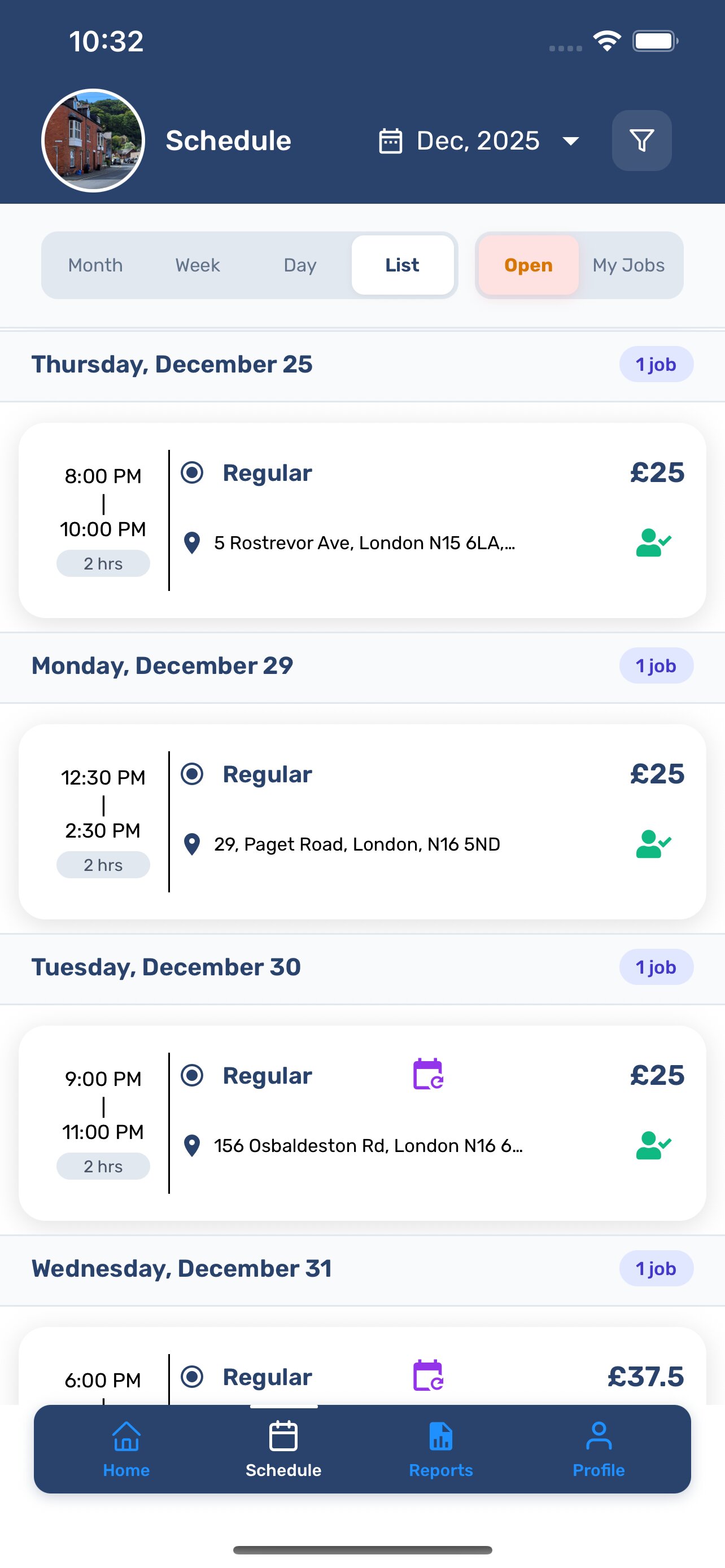Viewport: 725px width, 1568px height.
Task: Select radio circle on December 29 Regular job
Action: (x=192, y=774)
